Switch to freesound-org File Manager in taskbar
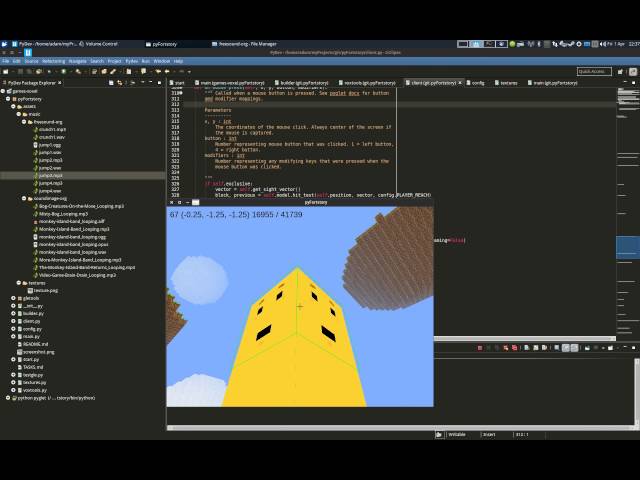Viewport: 640px width, 480px height. click(x=244, y=44)
